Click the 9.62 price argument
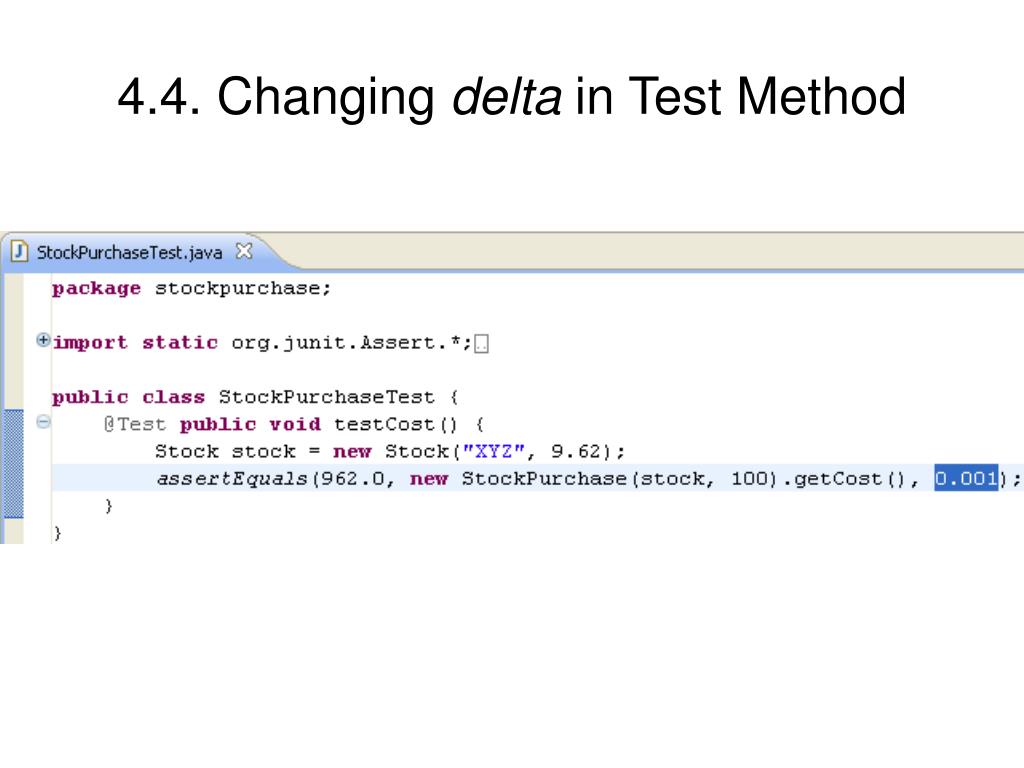 point(575,451)
